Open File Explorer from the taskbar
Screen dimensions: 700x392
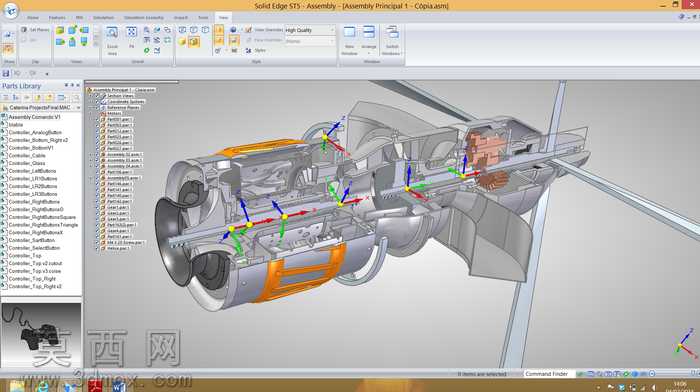pyautogui.click(x=17, y=386)
